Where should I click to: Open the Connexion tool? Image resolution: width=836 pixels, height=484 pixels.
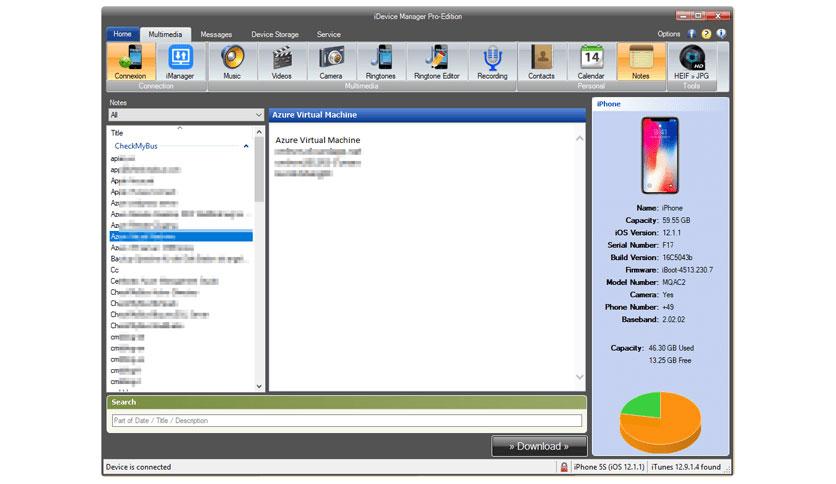point(131,62)
